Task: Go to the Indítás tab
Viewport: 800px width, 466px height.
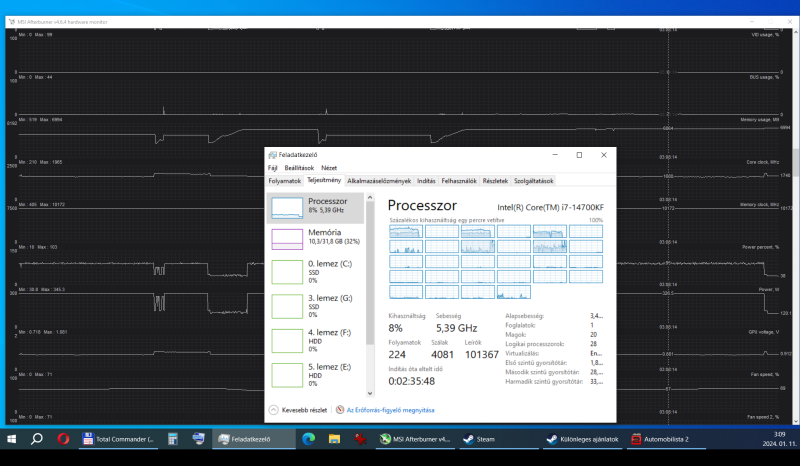Action: click(x=426, y=181)
